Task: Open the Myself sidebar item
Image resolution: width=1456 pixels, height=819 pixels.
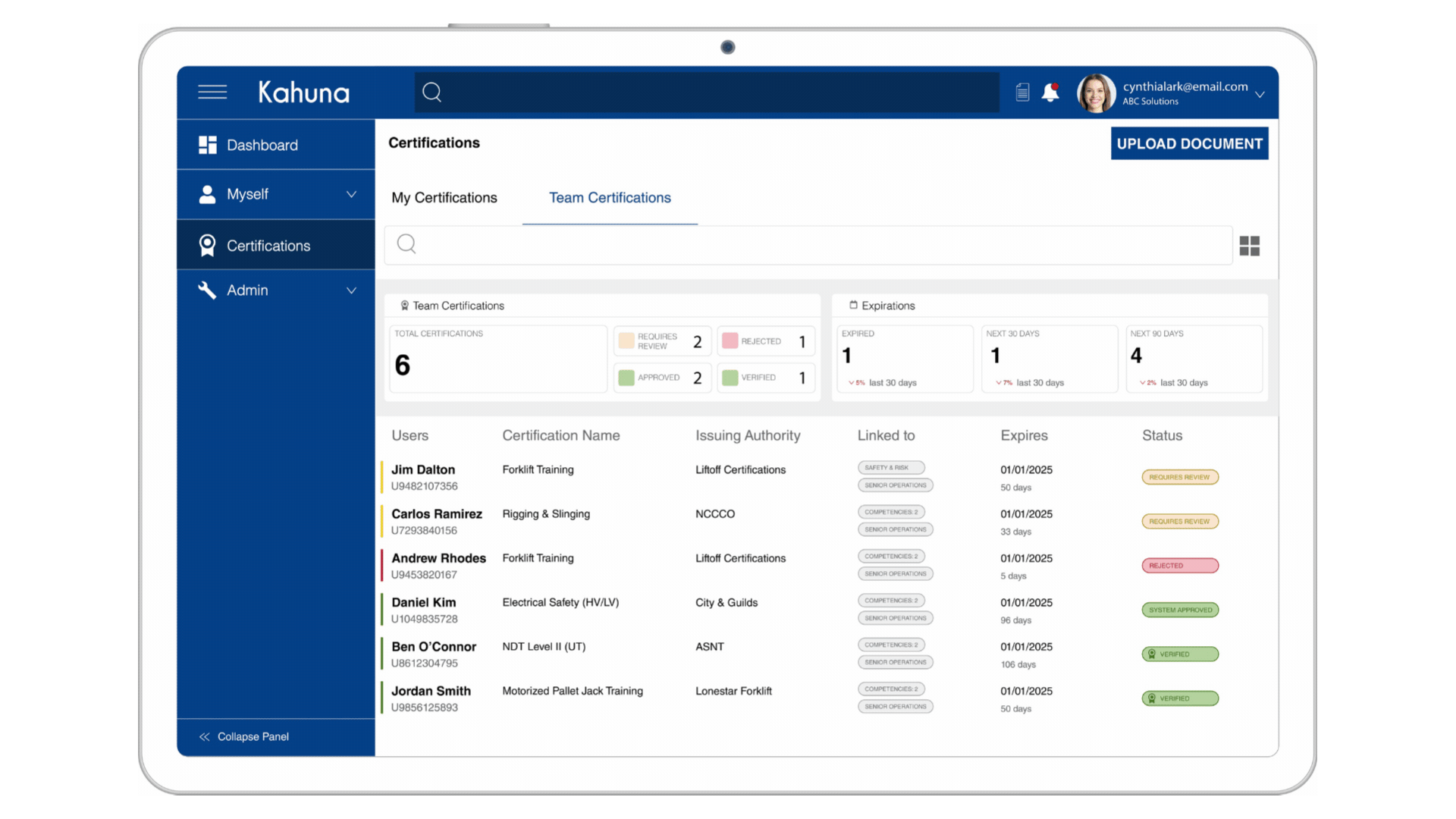Action: pos(276,194)
